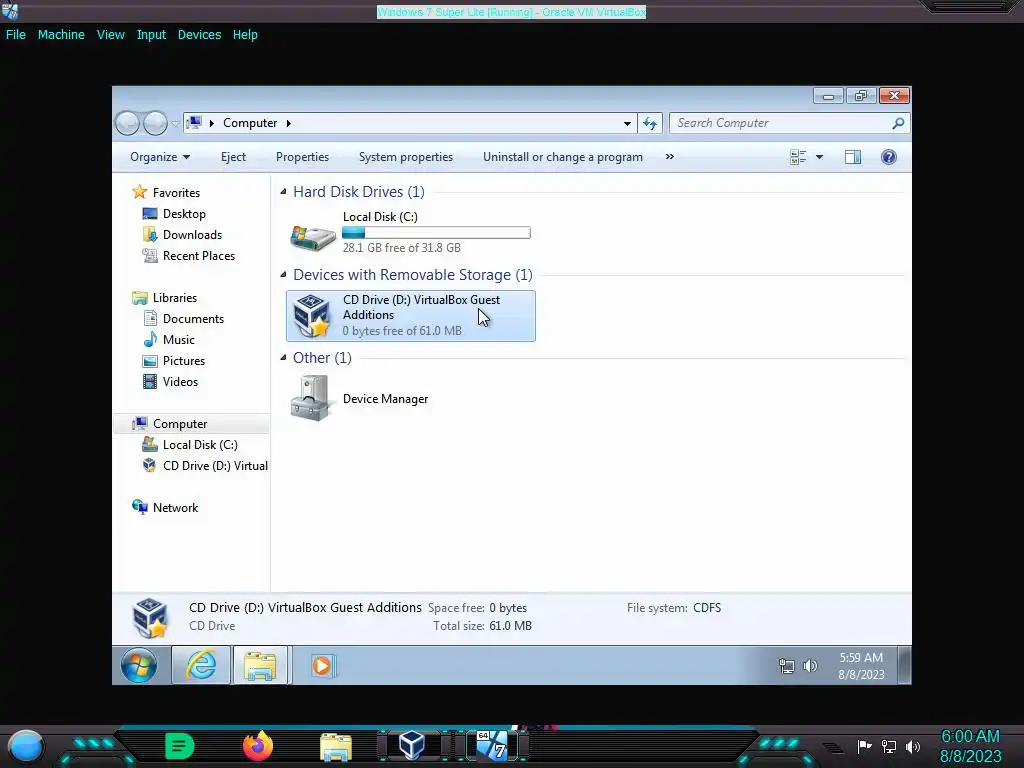Click Windows Explorer icon on guest taskbar
Image resolution: width=1024 pixels, height=768 pixels.
pyautogui.click(x=260, y=665)
